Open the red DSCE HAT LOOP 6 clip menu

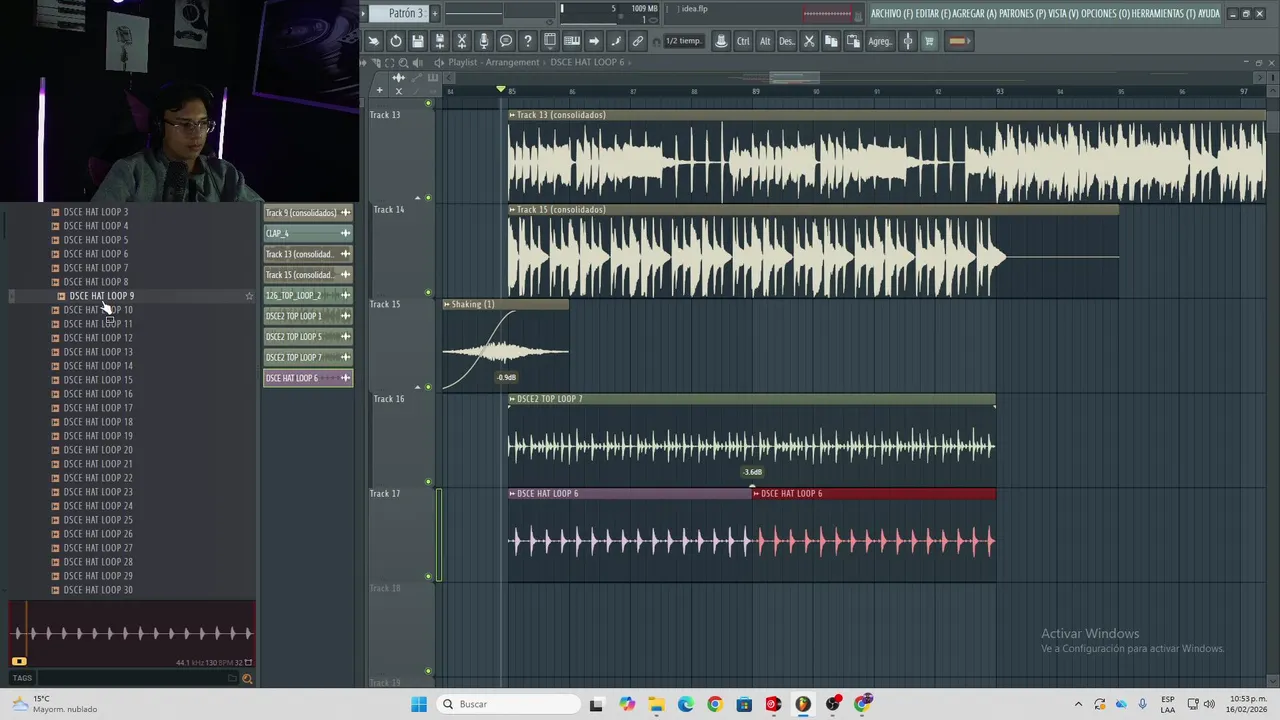[756, 493]
